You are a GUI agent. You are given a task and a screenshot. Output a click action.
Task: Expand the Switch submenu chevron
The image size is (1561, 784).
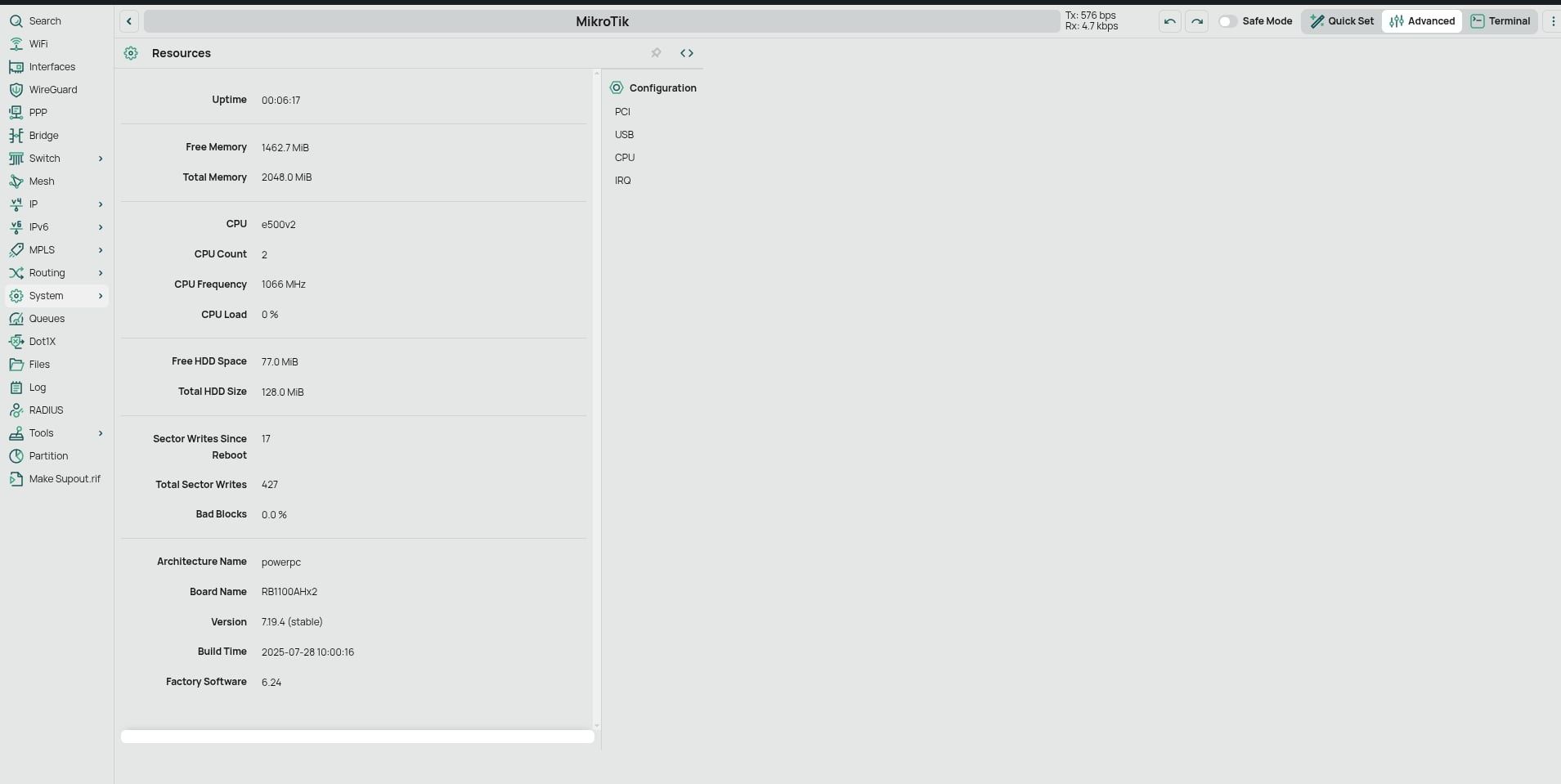click(101, 159)
